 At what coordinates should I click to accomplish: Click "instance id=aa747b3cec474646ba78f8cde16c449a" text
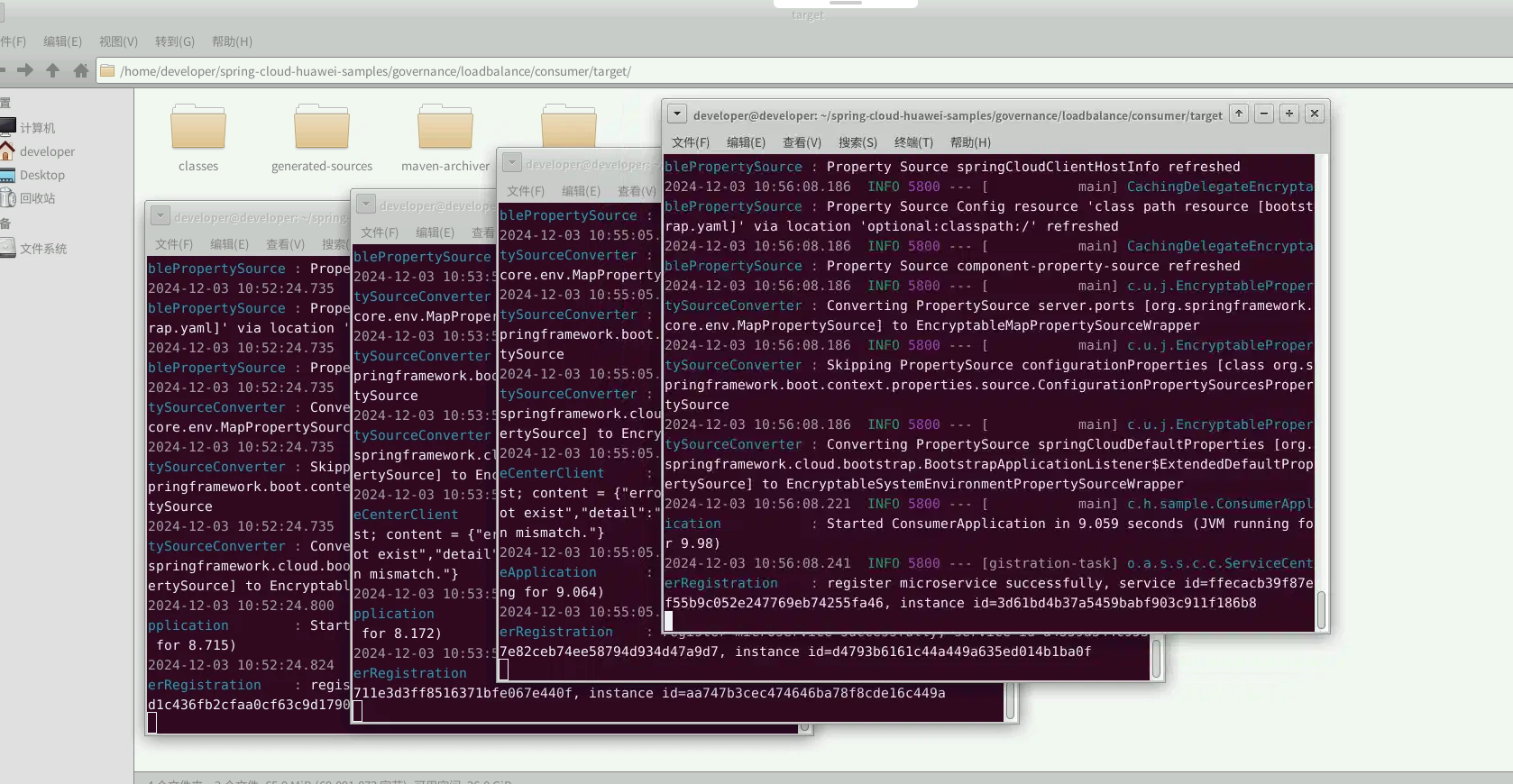(x=767, y=693)
